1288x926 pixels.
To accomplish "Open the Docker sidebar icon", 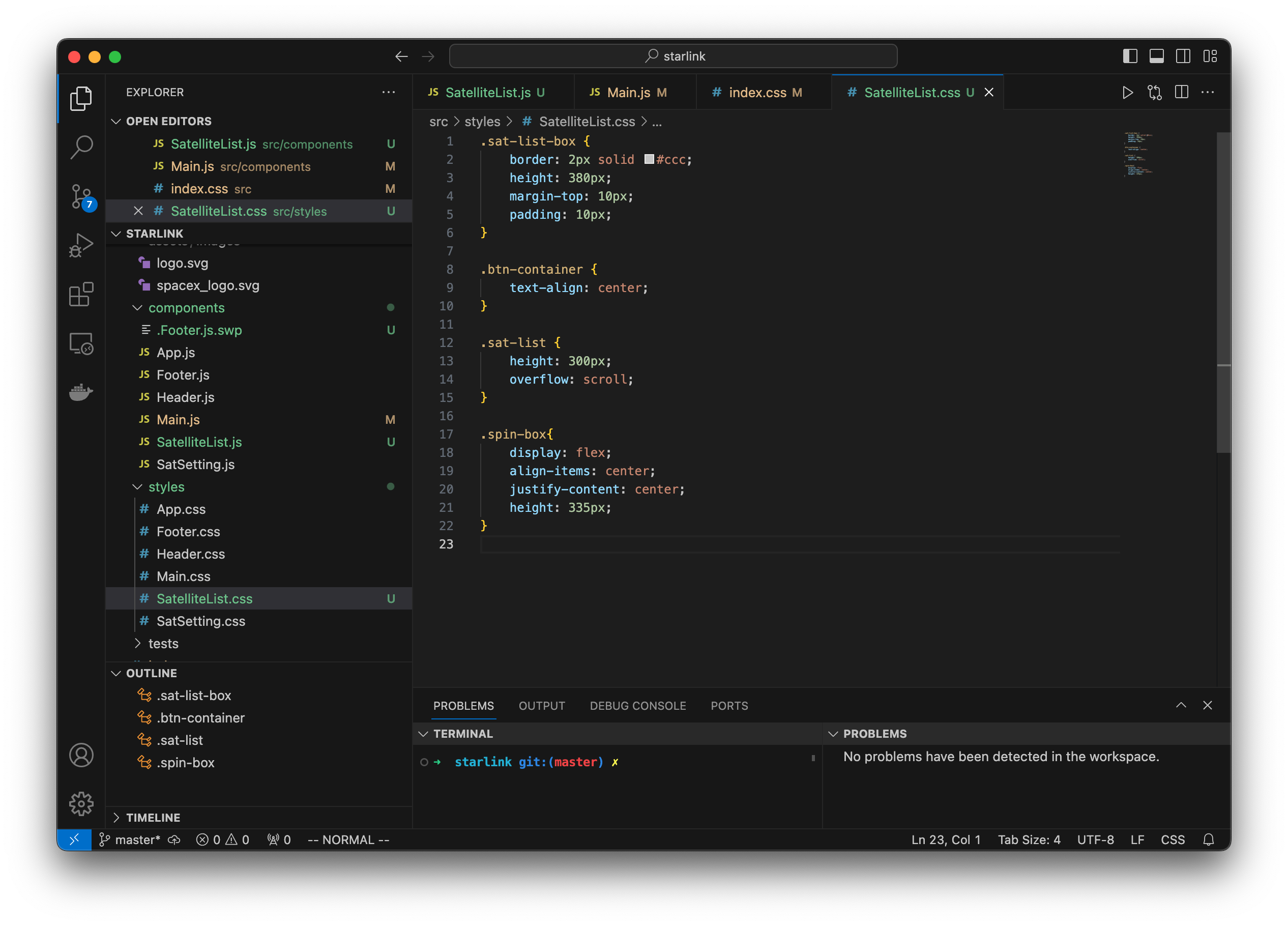I will coord(81,392).
